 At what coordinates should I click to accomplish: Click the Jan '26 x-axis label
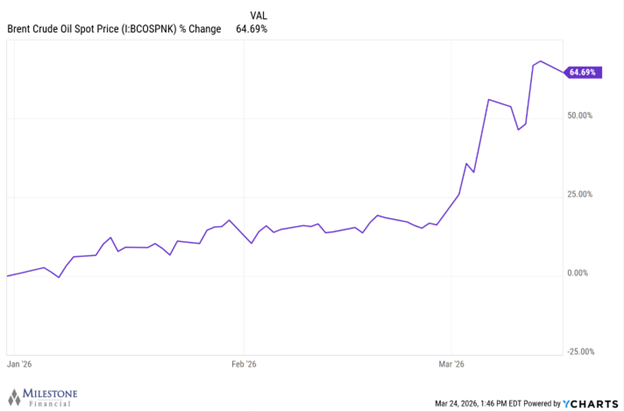pyautogui.click(x=19, y=365)
